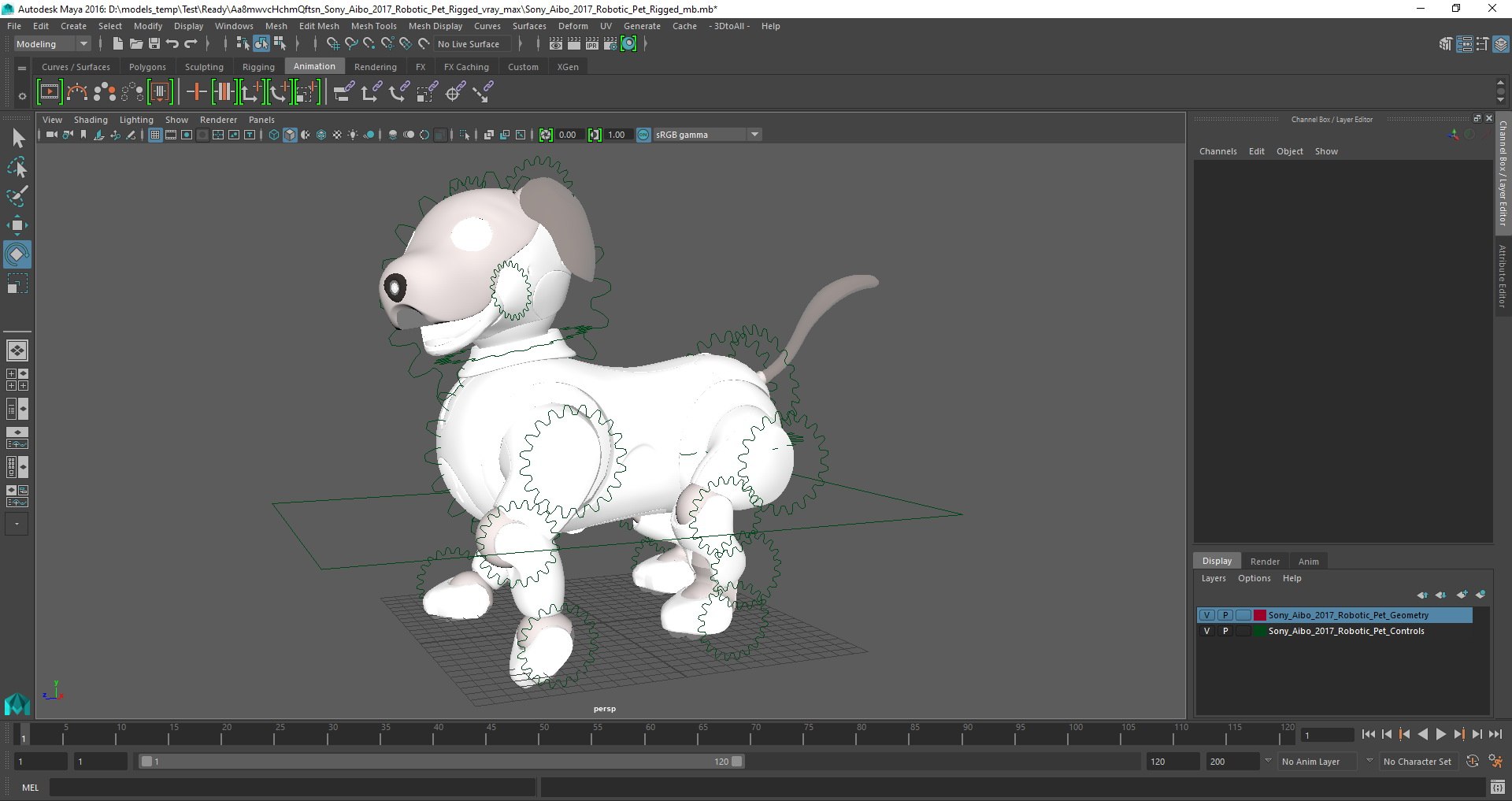This screenshot has height=801, width=1512.
Task: Step to the next key button
Action: pyautogui.click(x=1458, y=734)
